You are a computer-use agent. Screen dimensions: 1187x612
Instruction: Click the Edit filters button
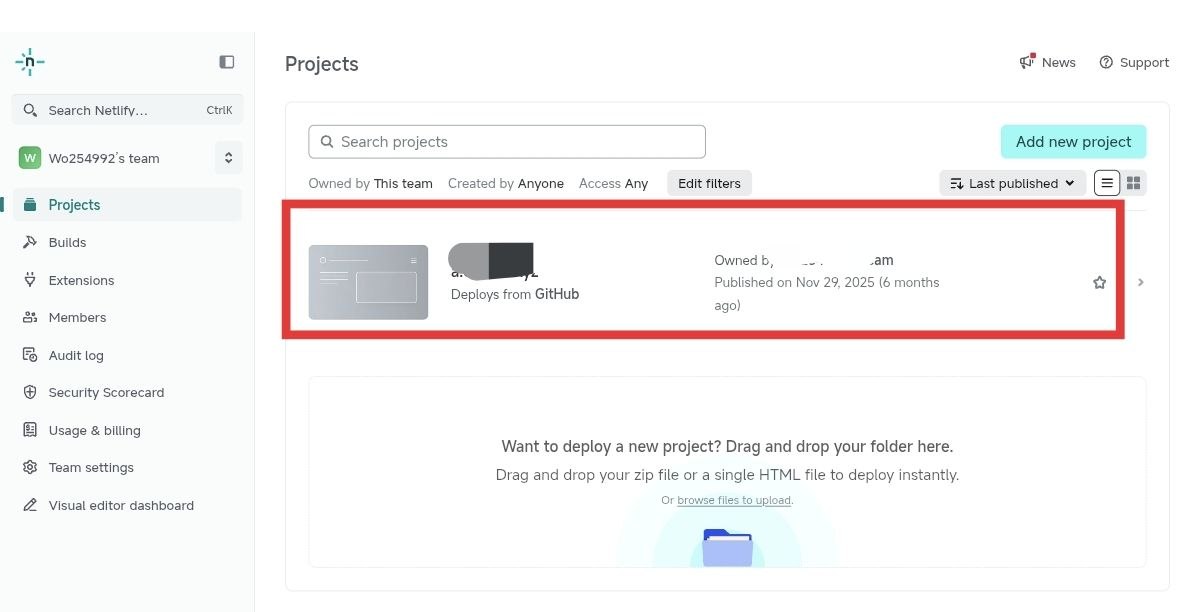click(x=709, y=183)
